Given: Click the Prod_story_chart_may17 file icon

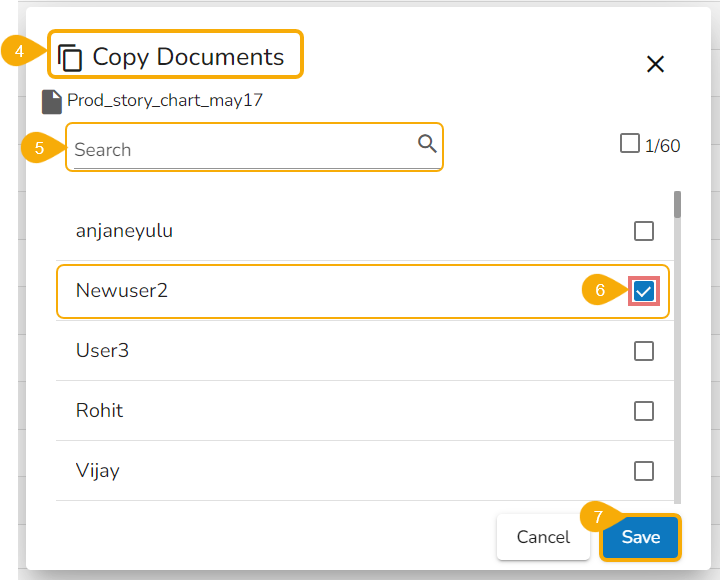Looking at the screenshot, I should point(52,101).
